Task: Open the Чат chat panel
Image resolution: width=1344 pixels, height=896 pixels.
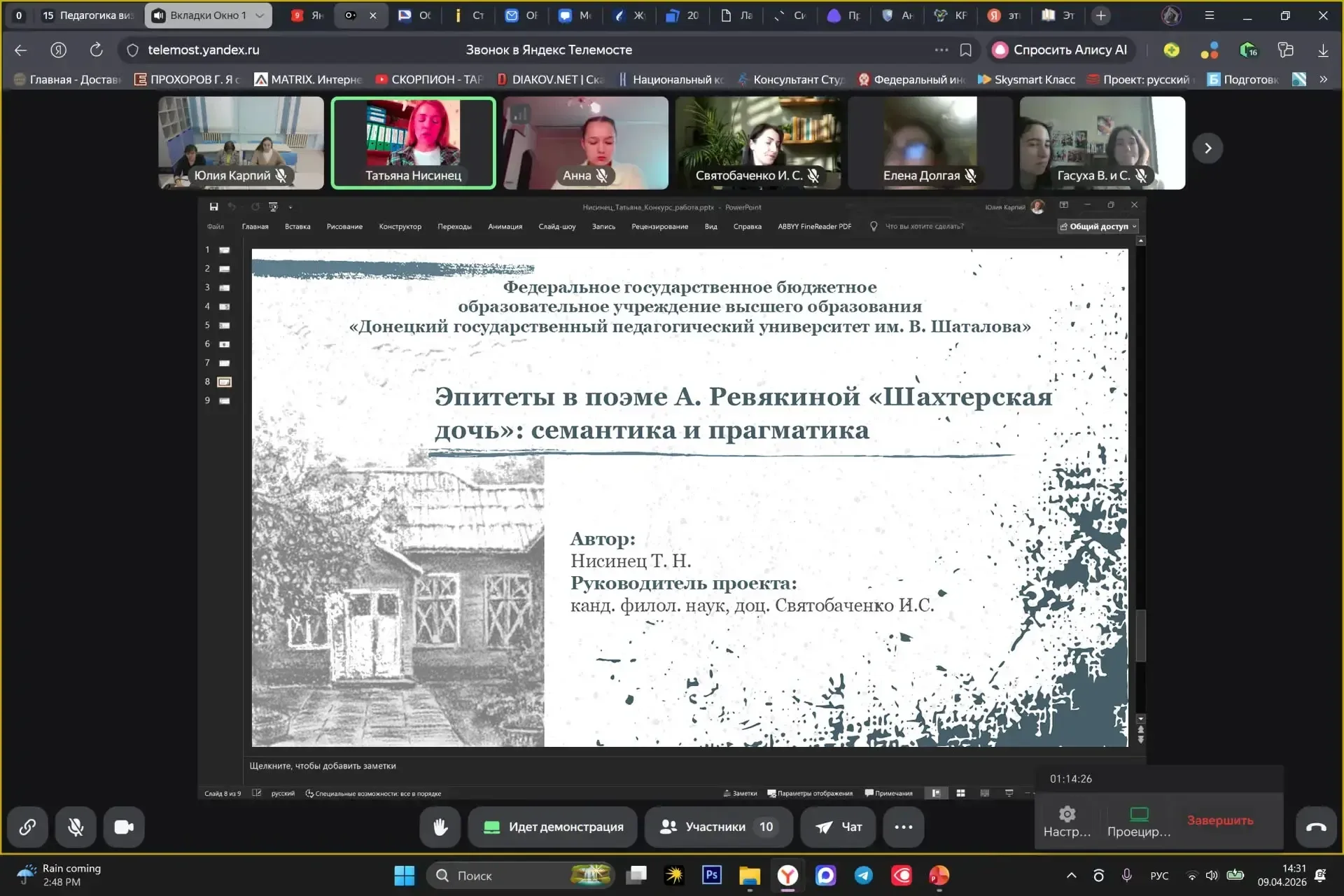Action: pyautogui.click(x=839, y=827)
